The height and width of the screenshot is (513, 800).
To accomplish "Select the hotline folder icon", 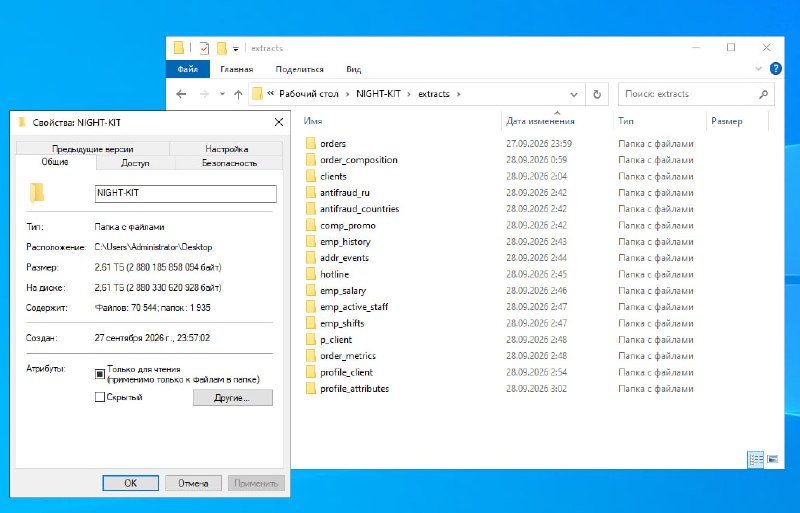I will pos(311,274).
